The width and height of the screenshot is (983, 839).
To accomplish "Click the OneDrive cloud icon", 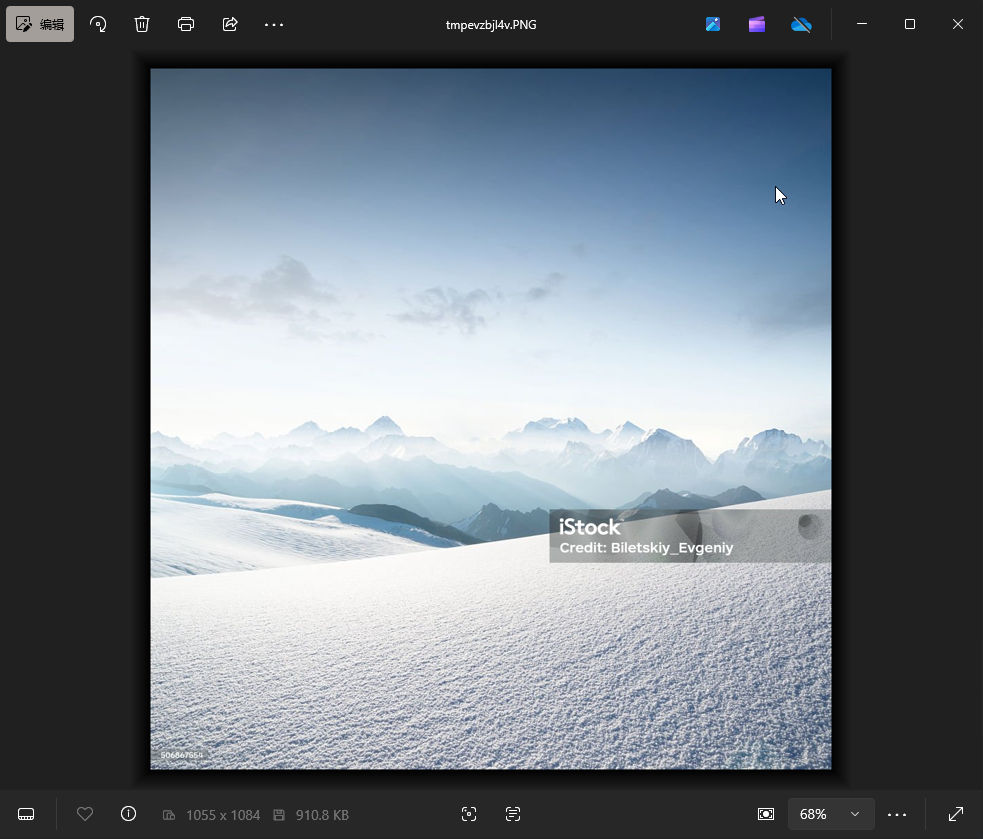I will [x=801, y=24].
